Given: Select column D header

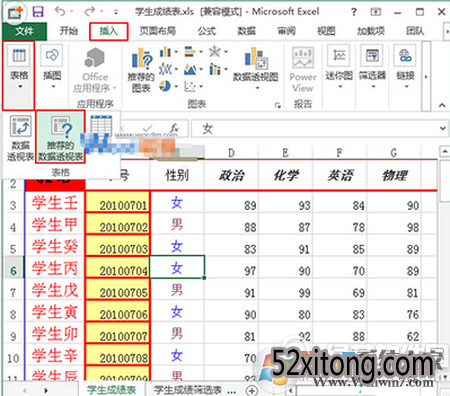Looking at the screenshot, I should pos(231,153).
